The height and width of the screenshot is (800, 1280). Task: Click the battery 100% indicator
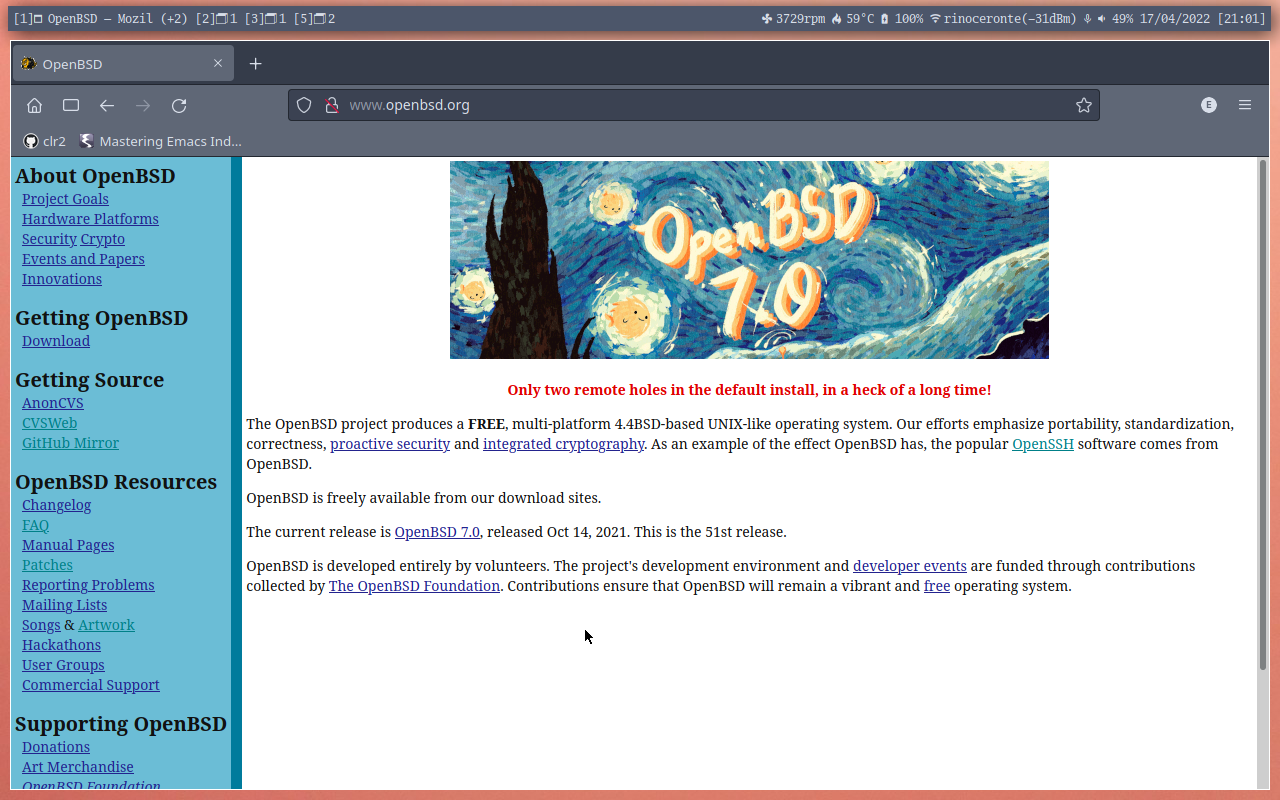(902, 18)
